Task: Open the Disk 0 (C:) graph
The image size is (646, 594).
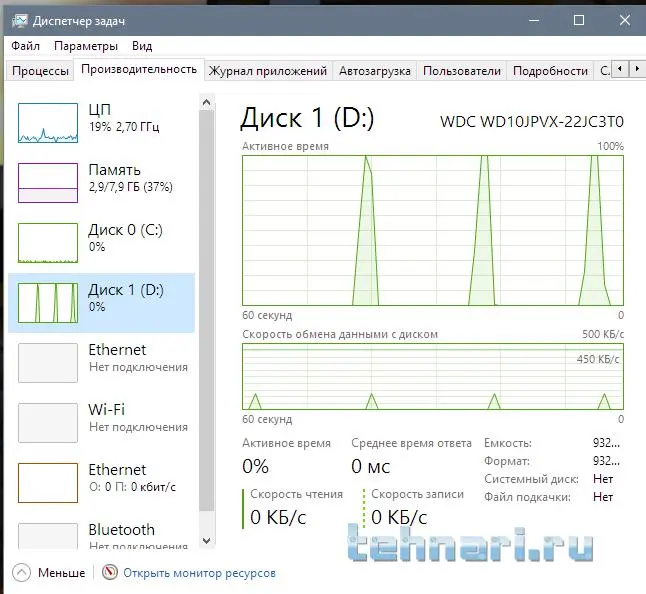Action: [48, 243]
